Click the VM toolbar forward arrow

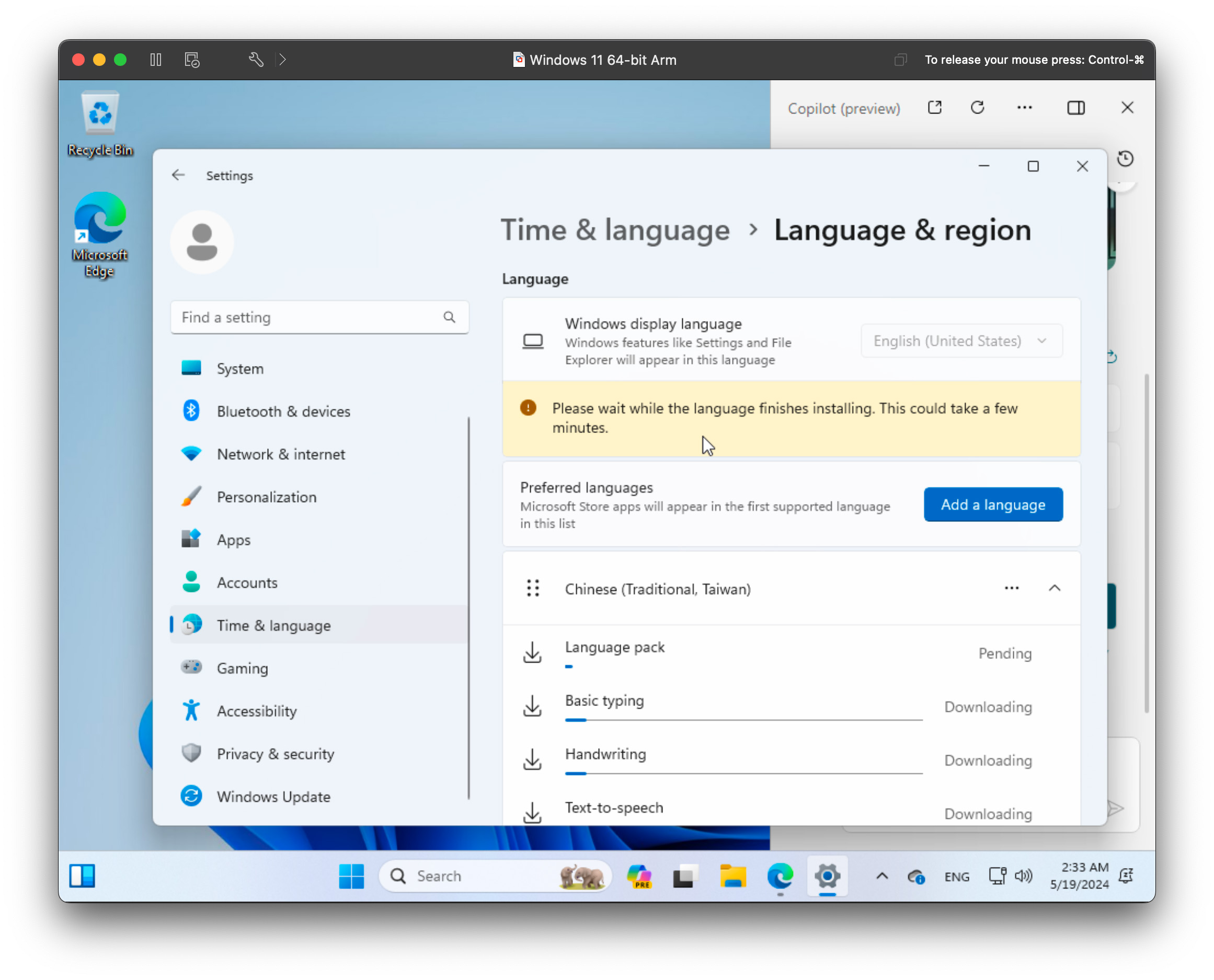(283, 60)
